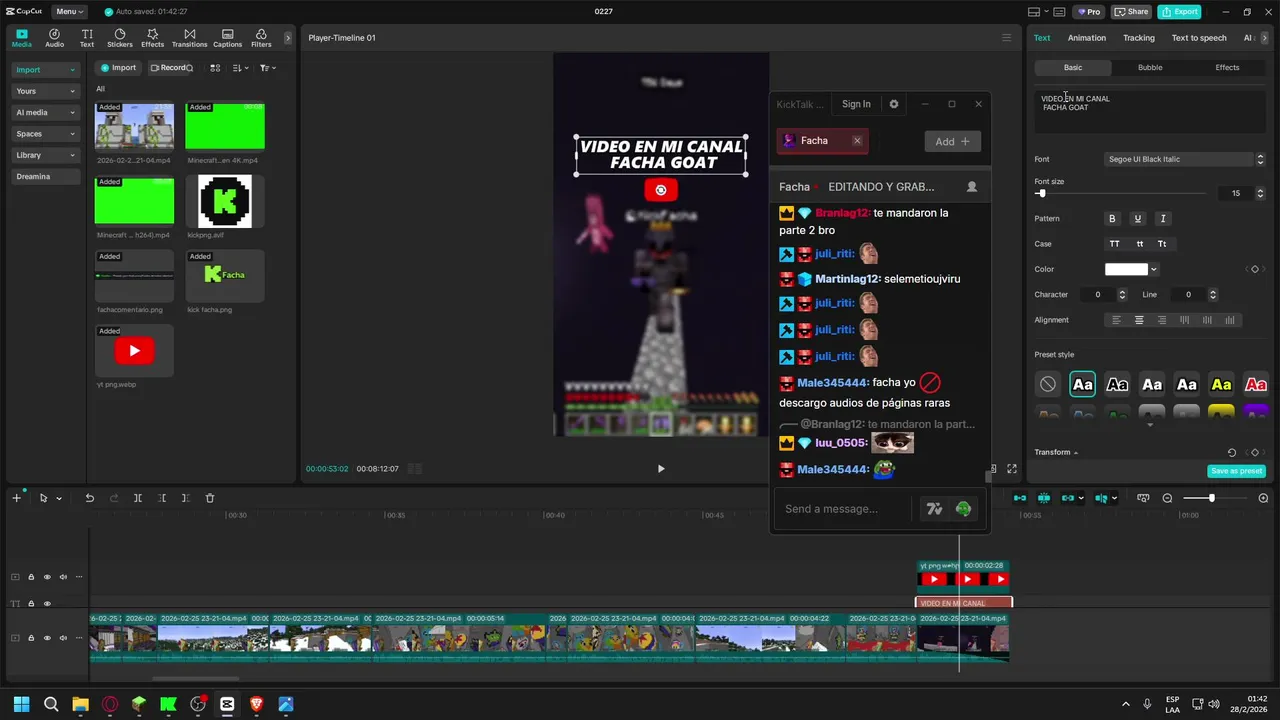Click the zoom in timeline magnifier
This screenshot has width=1280, height=720.
pyautogui.click(x=1263, y=498)
